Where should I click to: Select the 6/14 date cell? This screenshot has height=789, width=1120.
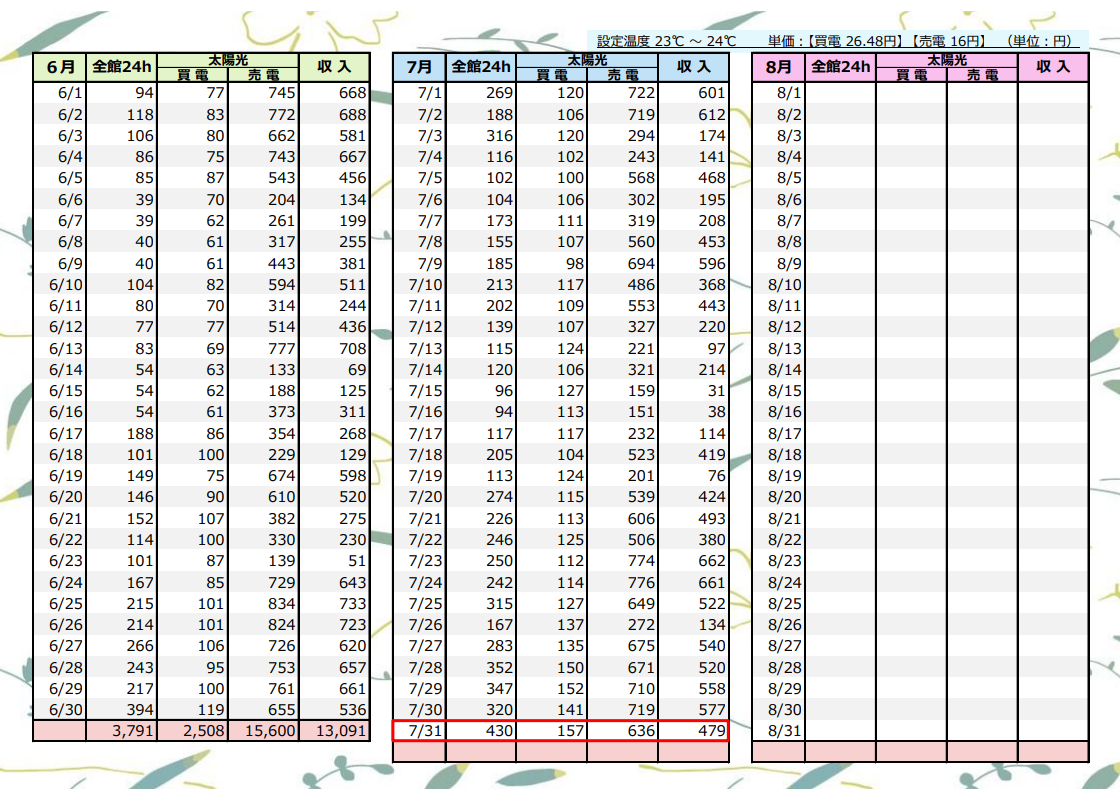coord(59,370)
